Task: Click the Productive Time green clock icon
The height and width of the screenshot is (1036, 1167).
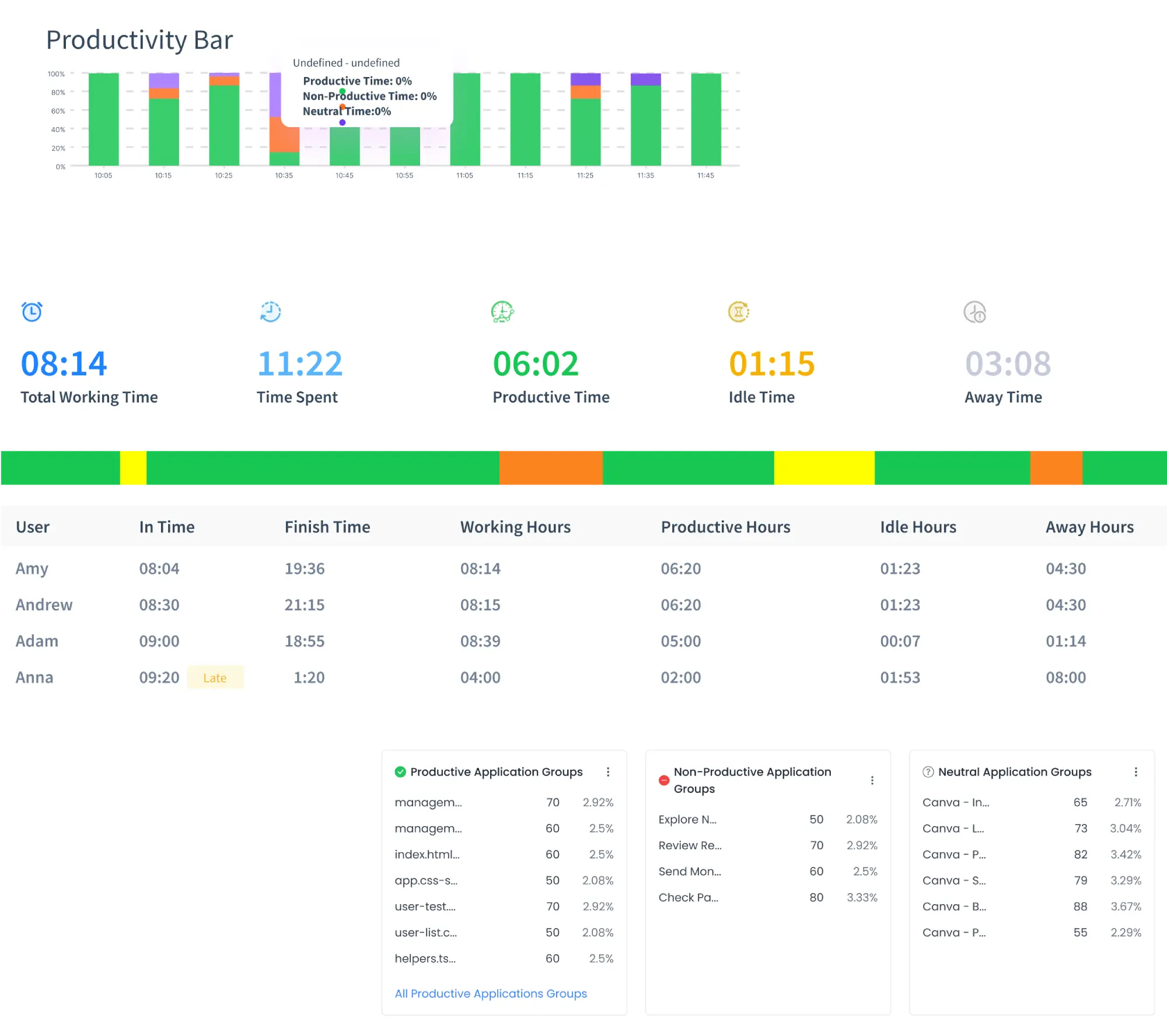Action: tap(502, 312)
